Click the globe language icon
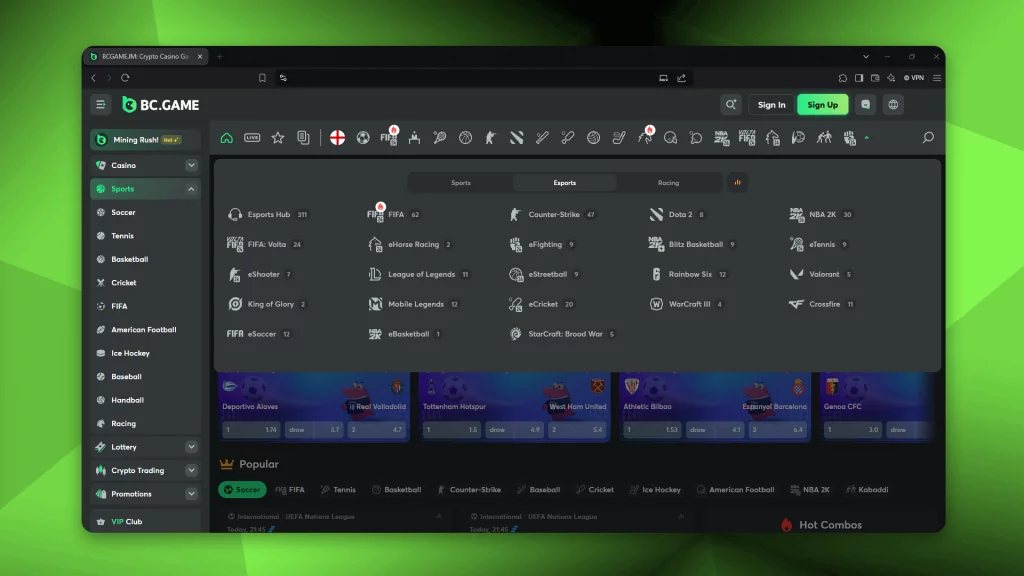The image size is (1024, 576). tap(893, 104)
